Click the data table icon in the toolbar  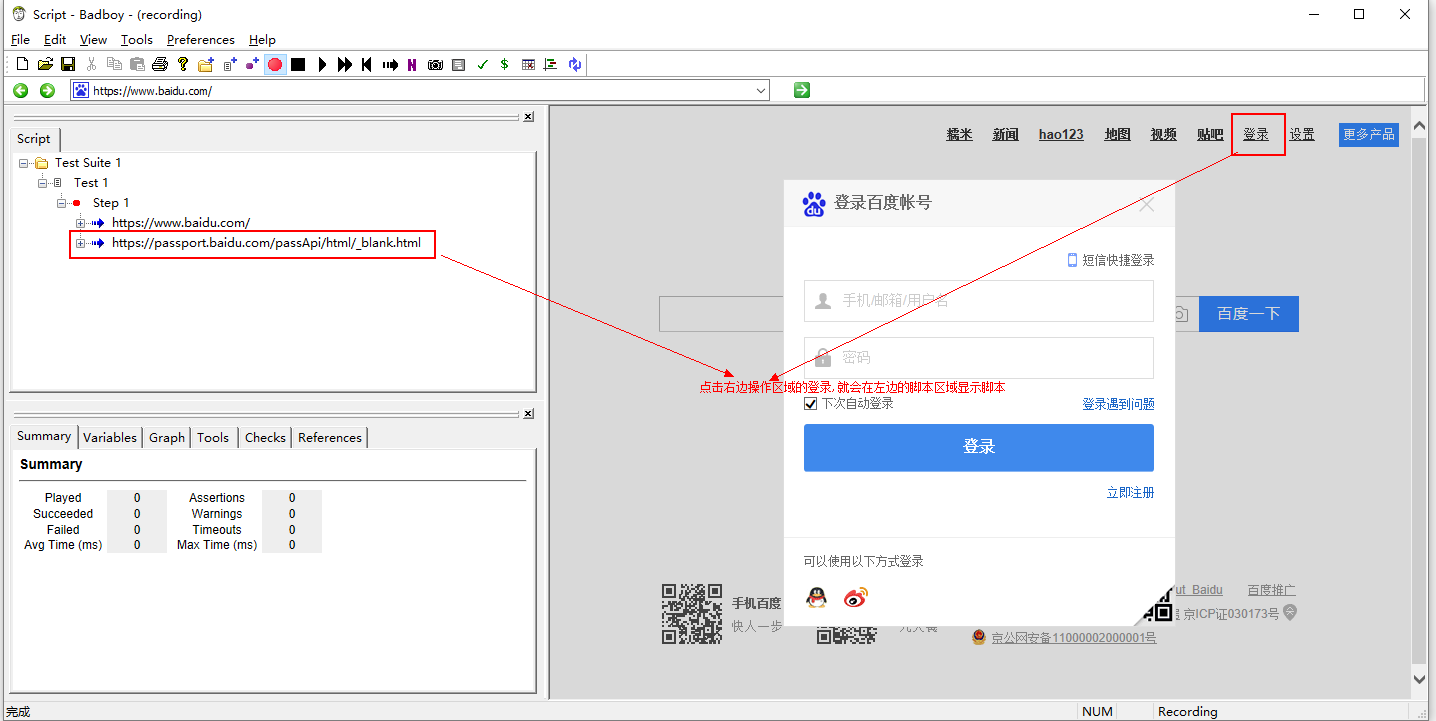[x=528, y=64]
